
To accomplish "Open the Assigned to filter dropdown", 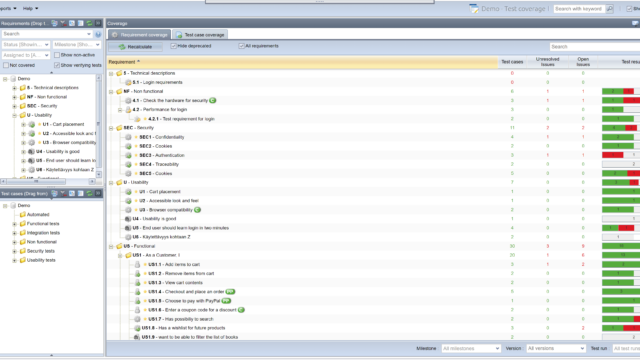I will pos(26,55).
